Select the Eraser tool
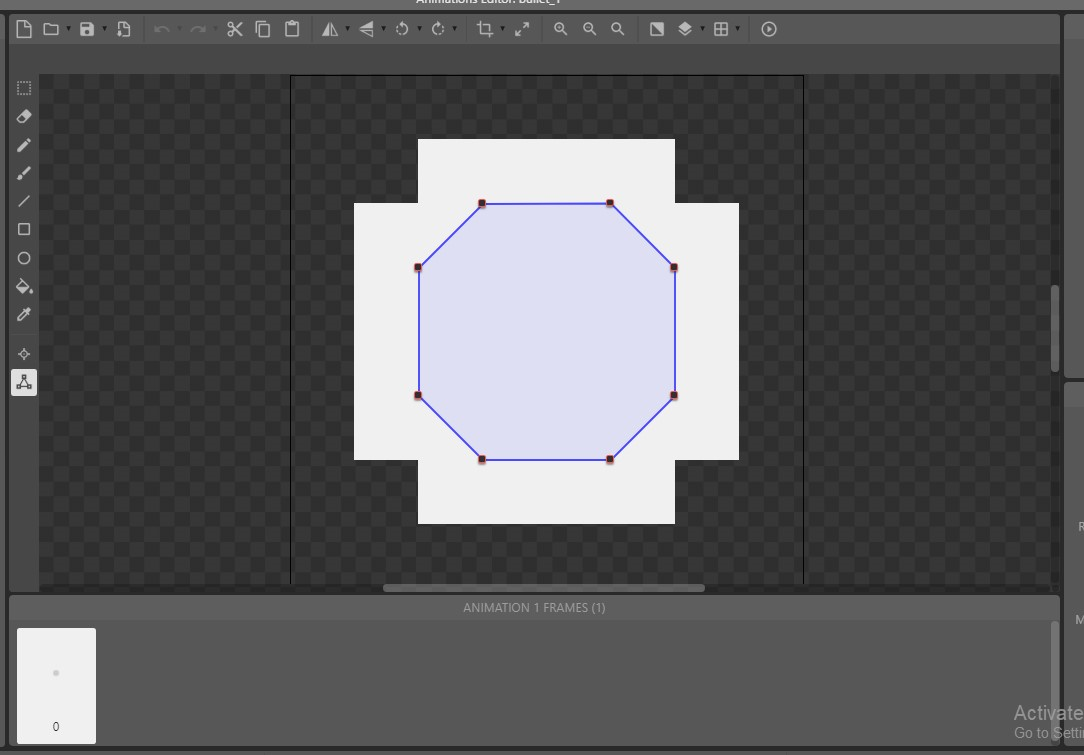 [x=24, y=117]
